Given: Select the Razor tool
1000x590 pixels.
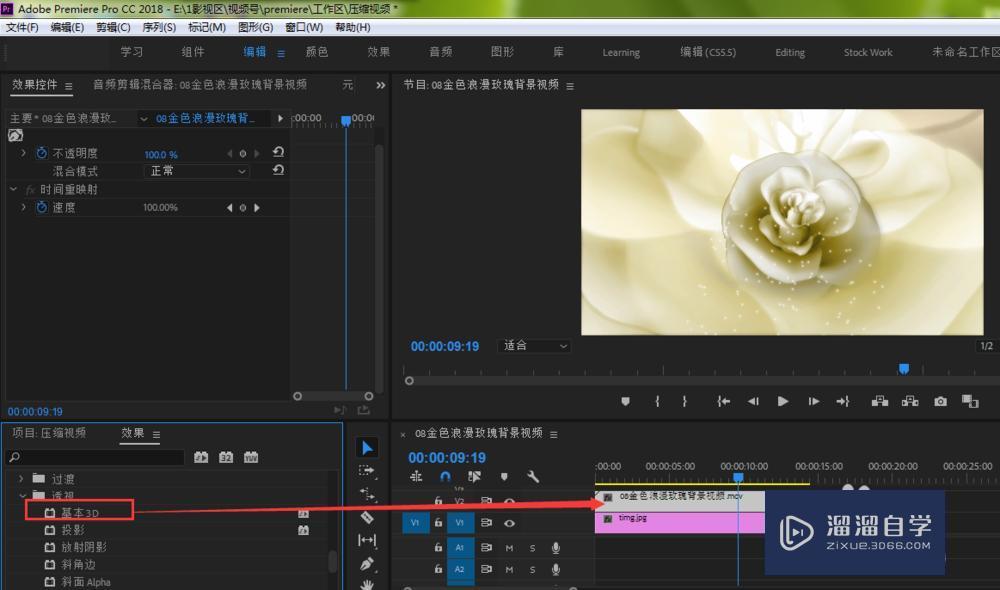Looking at the screenshot, I should point(367,517).
